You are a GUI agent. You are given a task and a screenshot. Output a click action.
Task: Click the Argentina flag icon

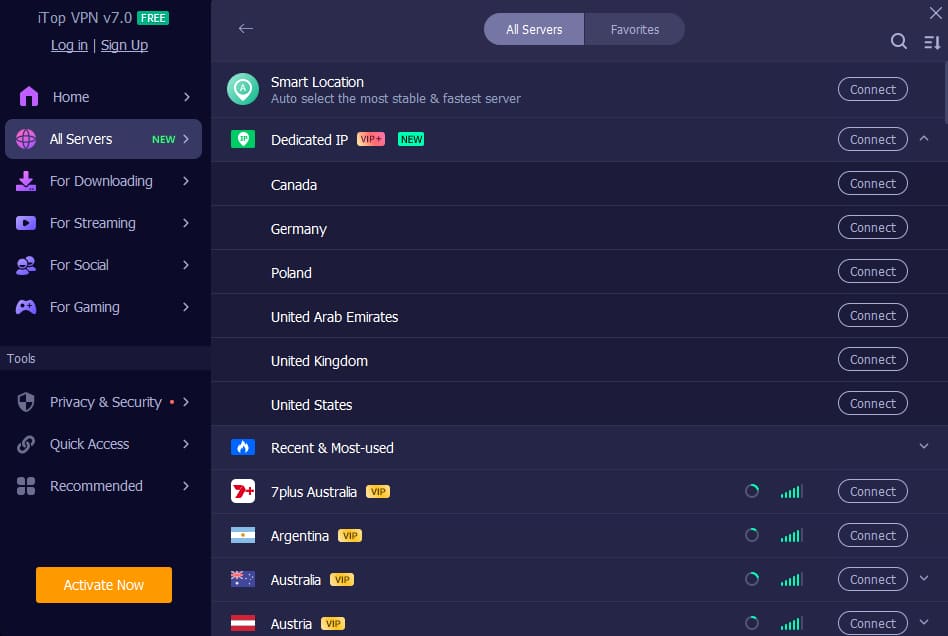(243, 535)
